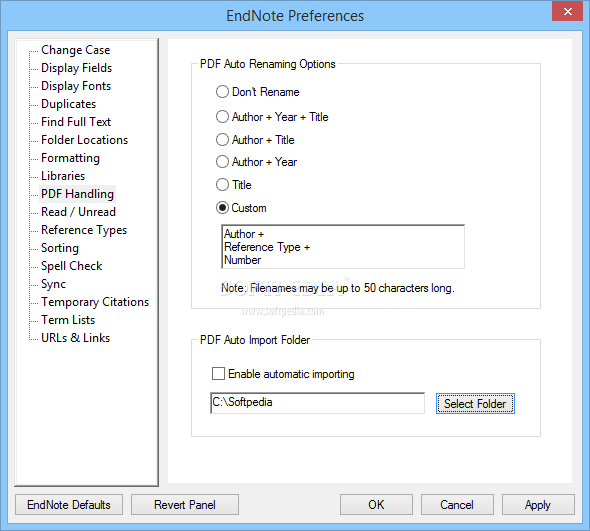Open Formatting preferences
The height and width of the screenshot is (531, 590).
(70, 158)
